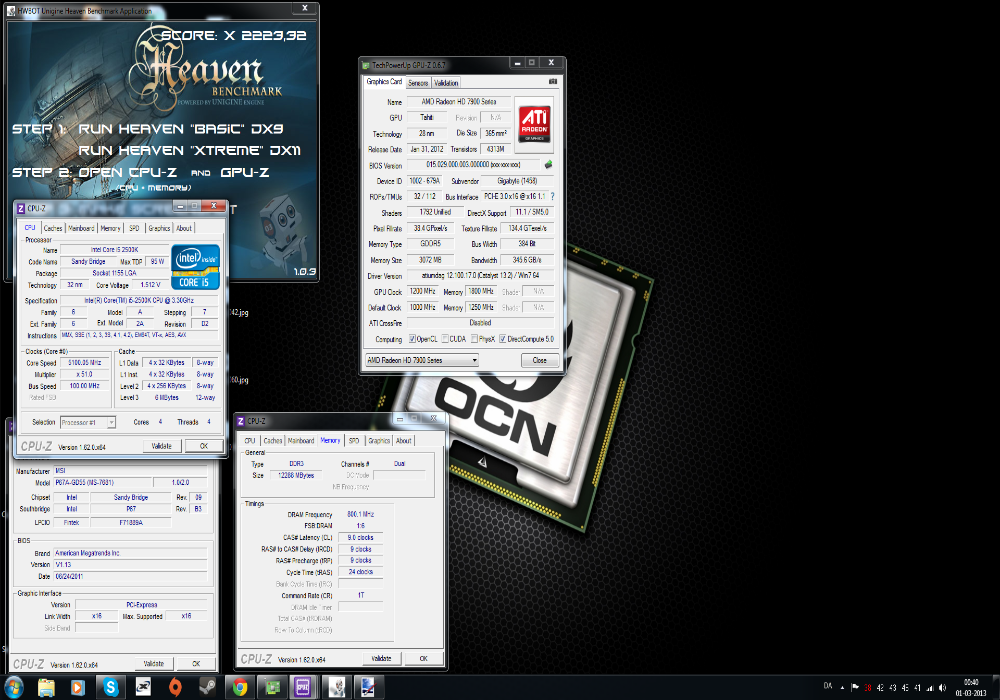Click Validate in CPU-Z Memory window
Viewport: 1000px width, 700px height.
(381, 659)
